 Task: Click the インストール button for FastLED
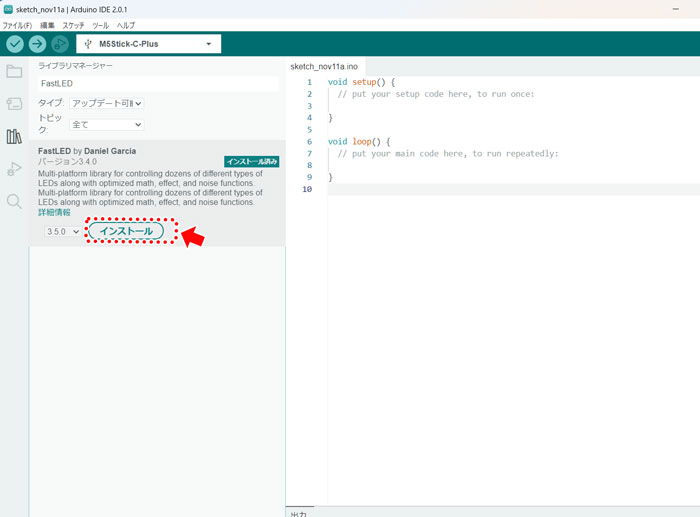[126, 231]
